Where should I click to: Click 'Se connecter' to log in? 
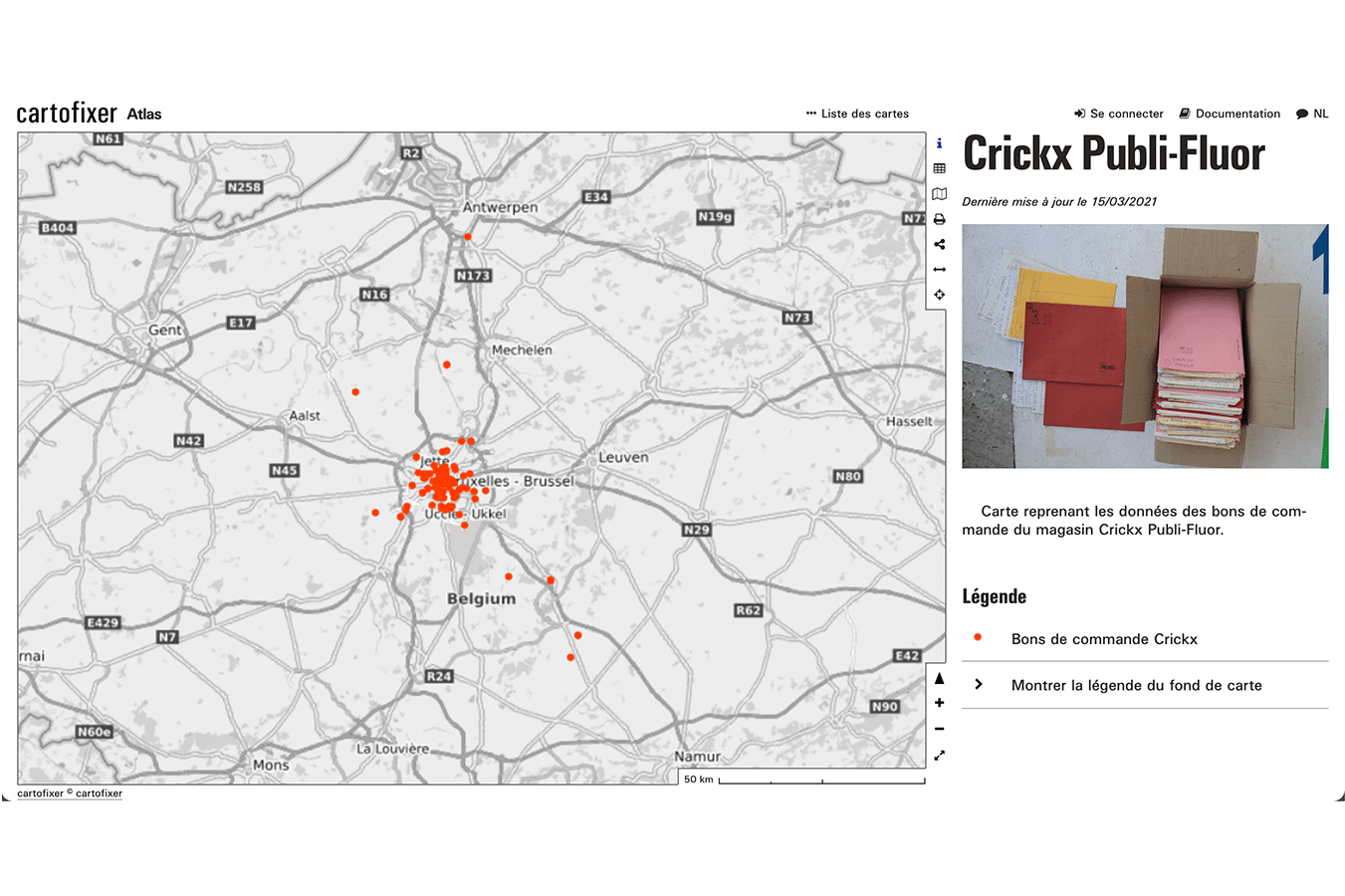[x=1119, y=113]
